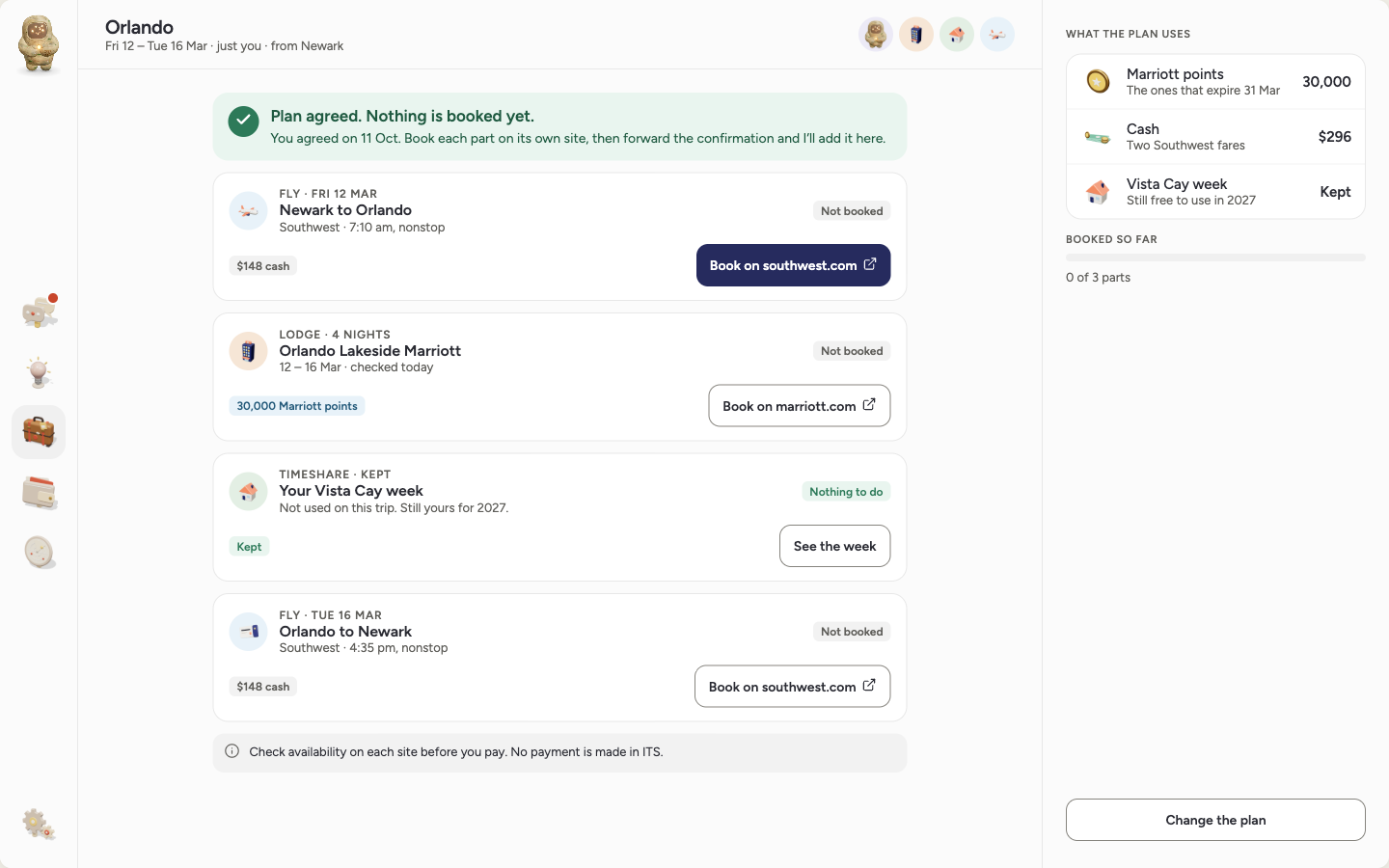The width and height of the screenshot is (1389, 868).
Task: Click the Nothing to do badge
Action: pyautogui.click(x=846, y=492)
